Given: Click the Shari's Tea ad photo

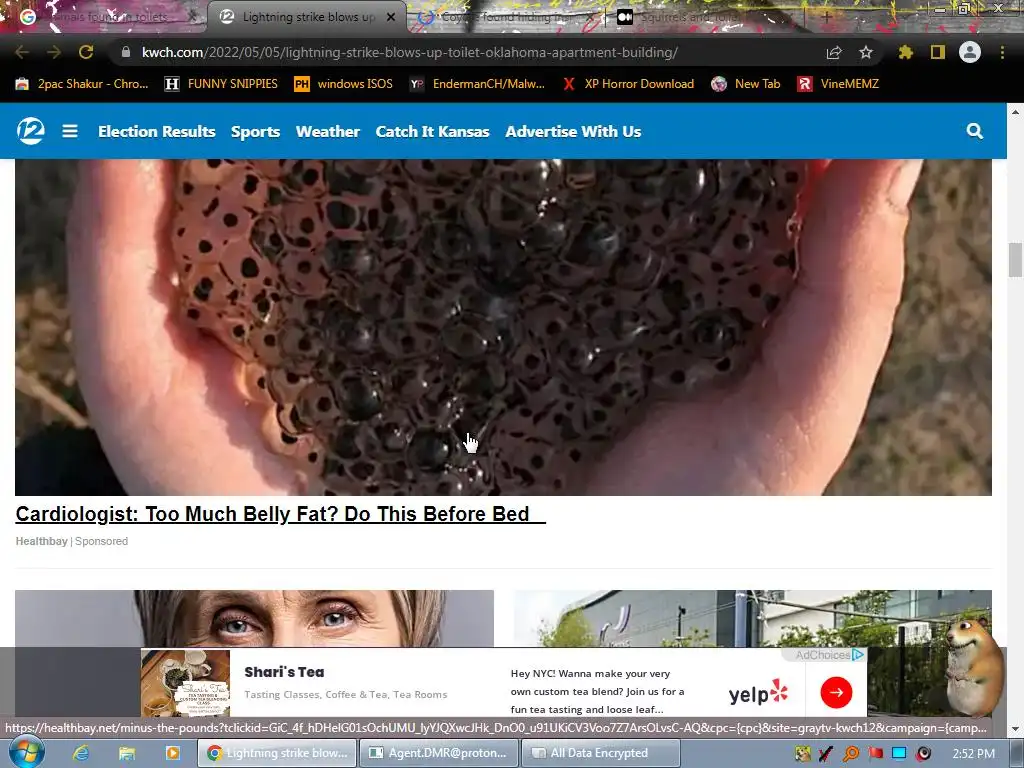Looking at the screenshot, I should 185,683.
